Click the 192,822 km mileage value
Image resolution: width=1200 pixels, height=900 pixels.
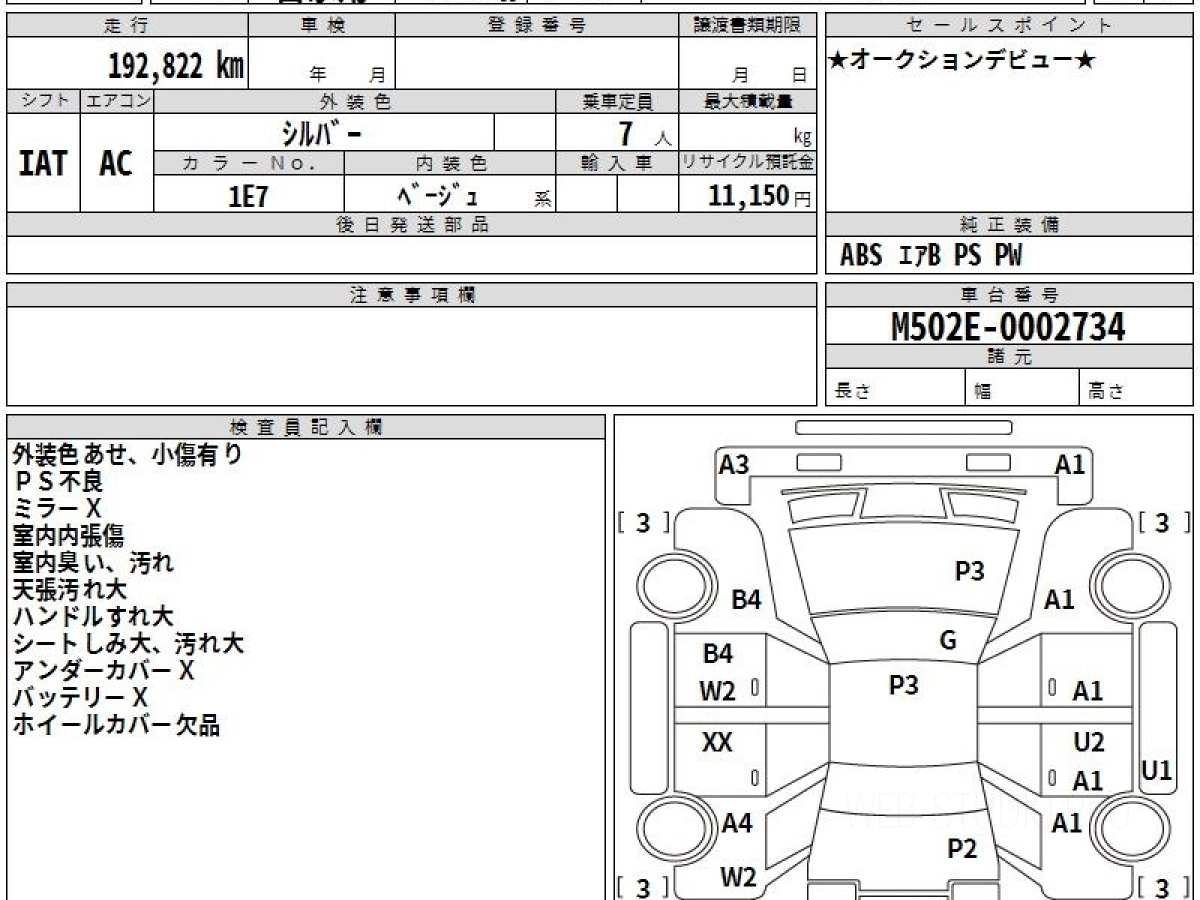pyautogui.click(x=176, y=66)
